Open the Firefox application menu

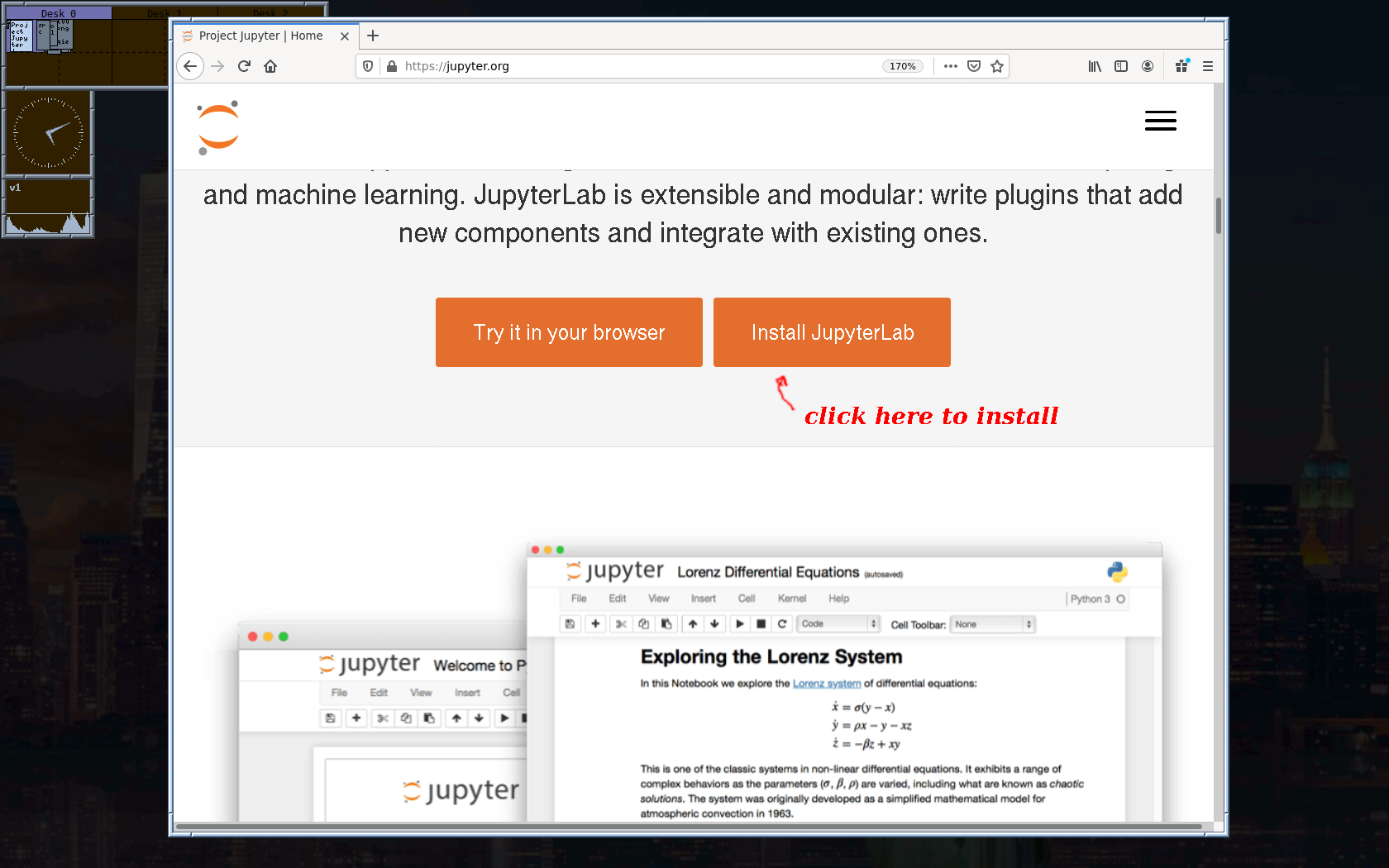coord(1208,66)
